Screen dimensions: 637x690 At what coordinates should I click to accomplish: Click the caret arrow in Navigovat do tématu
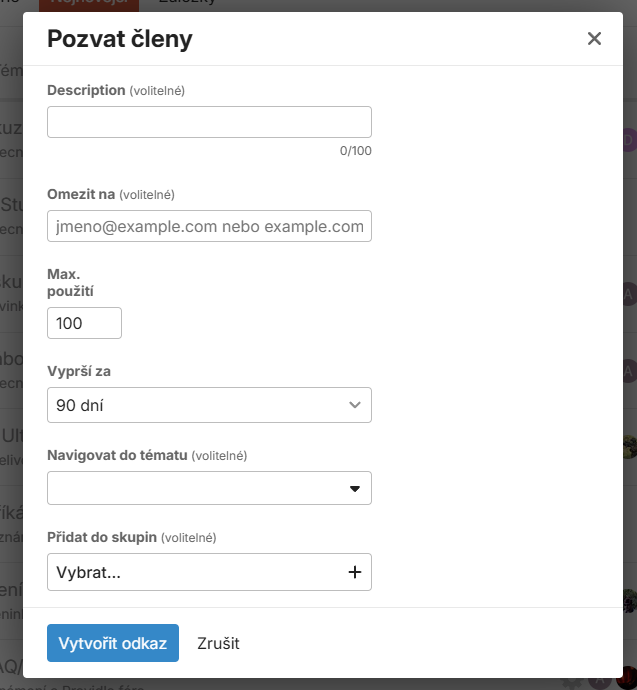pos(354,489)
